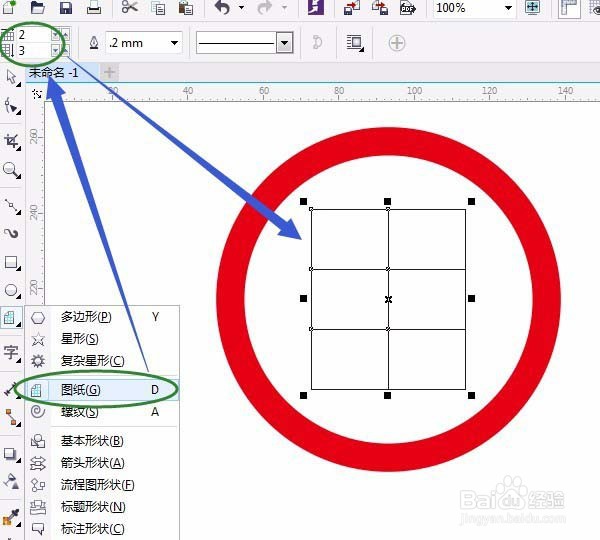The height and width of the screenshot is (540, 600).
Task: Open a file with the folder icon
Action: (x=38, y=7)
